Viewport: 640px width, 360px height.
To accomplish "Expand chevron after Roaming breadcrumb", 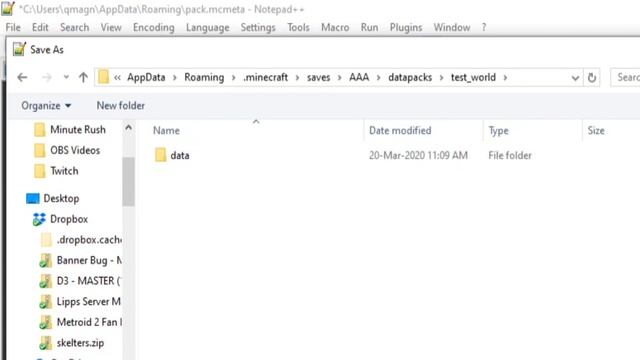I will [233, 78].
